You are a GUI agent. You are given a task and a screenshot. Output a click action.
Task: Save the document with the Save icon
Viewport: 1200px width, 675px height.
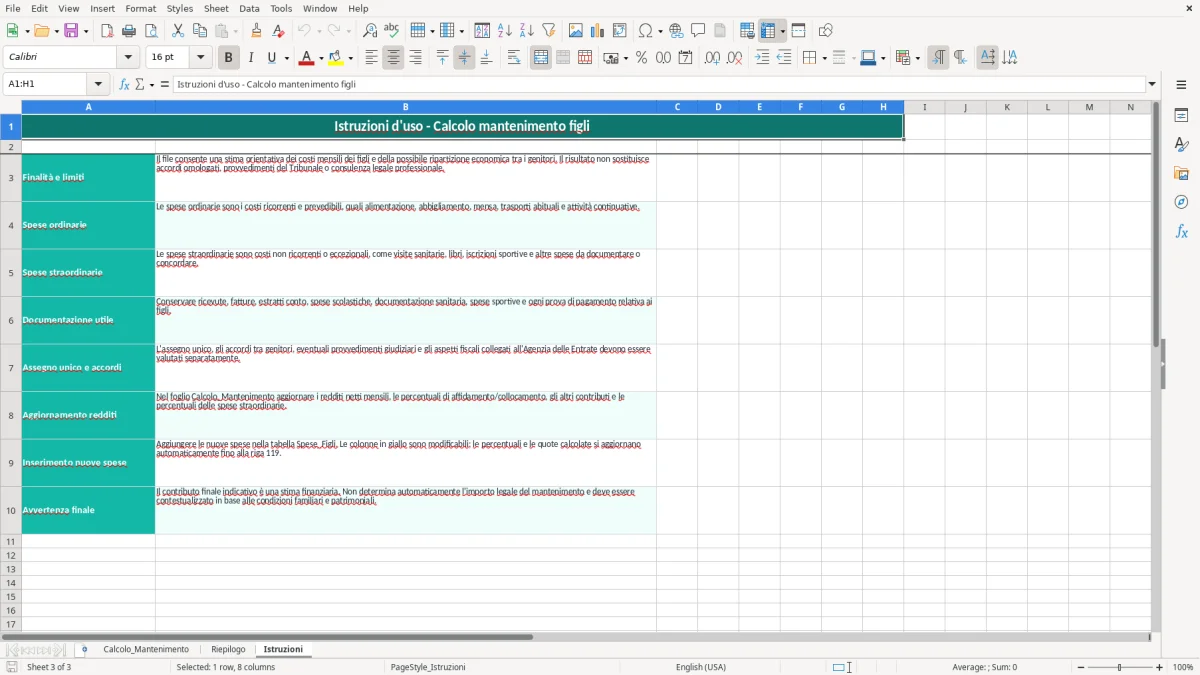[72, 31]
